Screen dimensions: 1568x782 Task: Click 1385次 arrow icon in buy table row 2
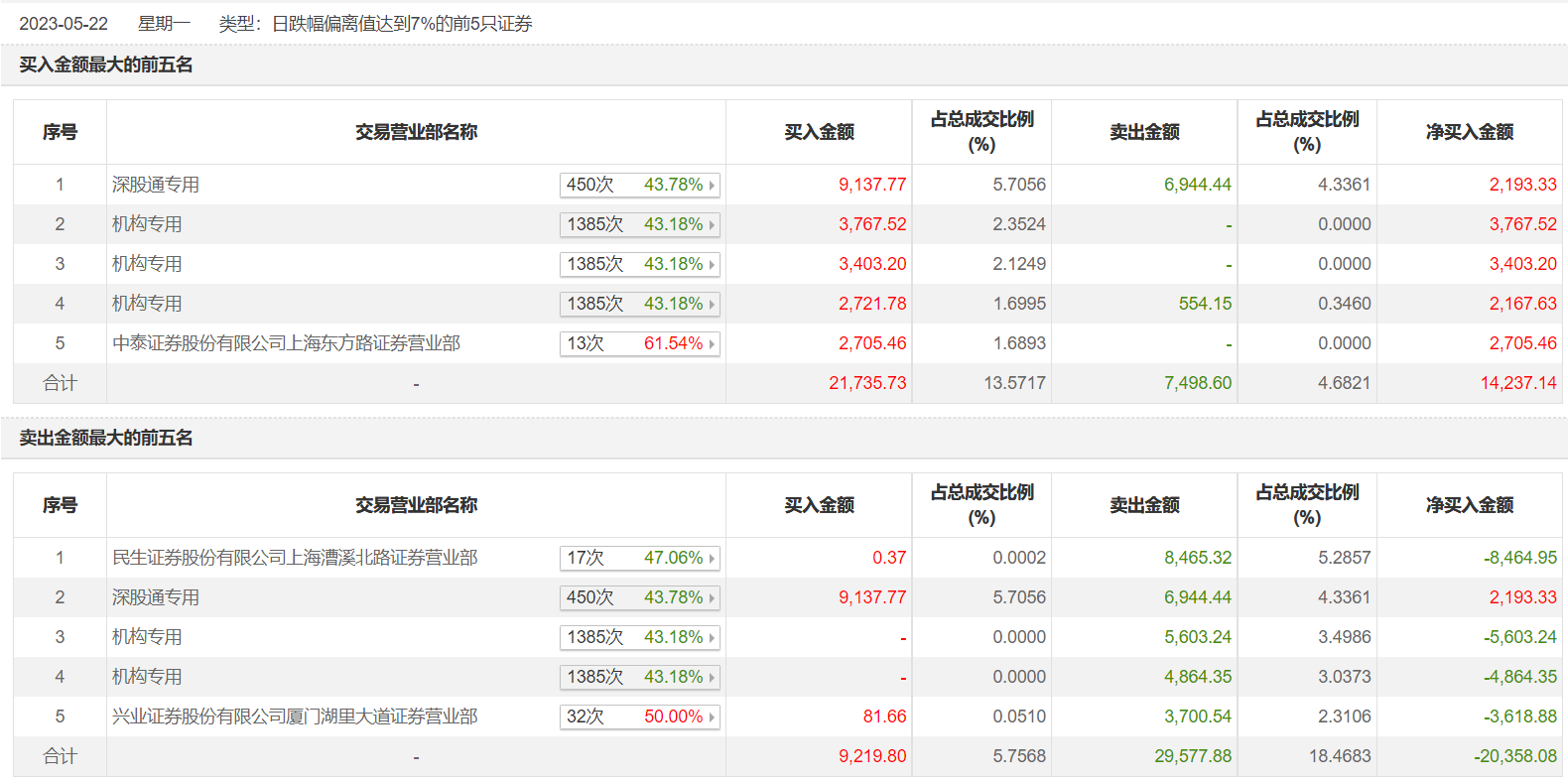click(x=712, y=225)
